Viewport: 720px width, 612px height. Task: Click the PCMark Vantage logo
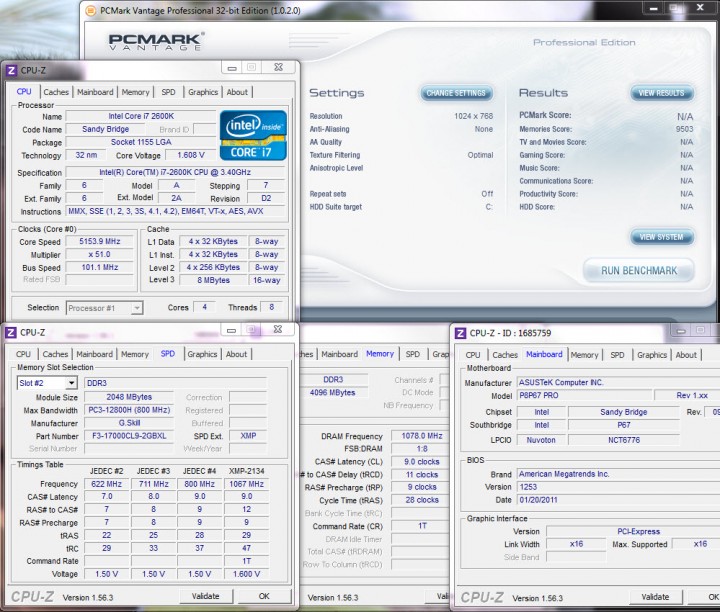pyautogui.click(x=157, y=41)
